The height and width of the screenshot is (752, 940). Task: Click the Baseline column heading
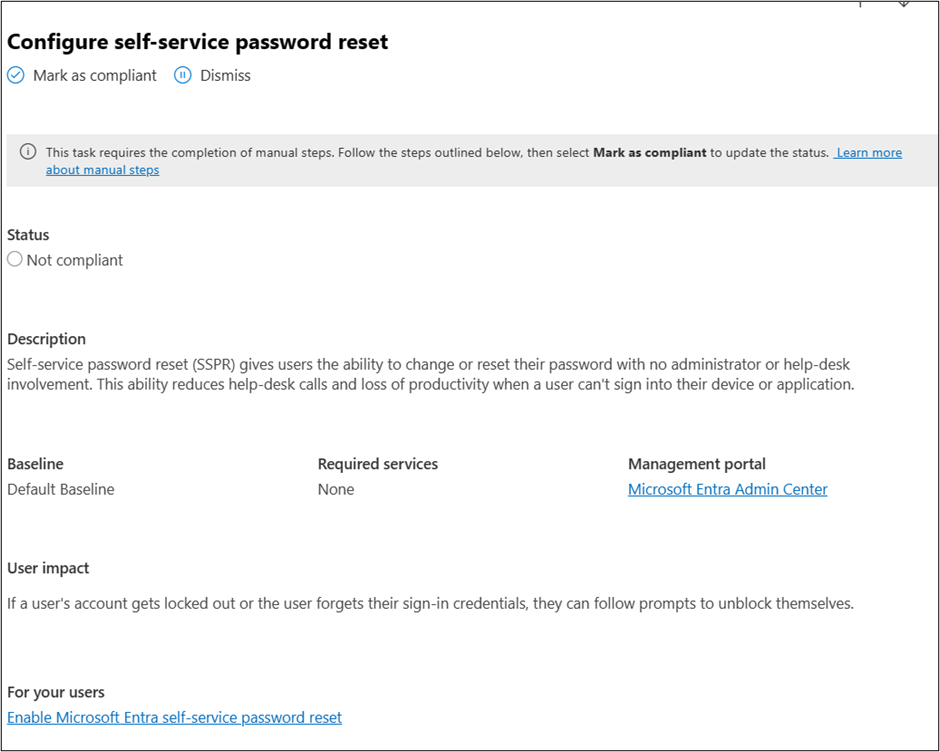pos(35,464)
